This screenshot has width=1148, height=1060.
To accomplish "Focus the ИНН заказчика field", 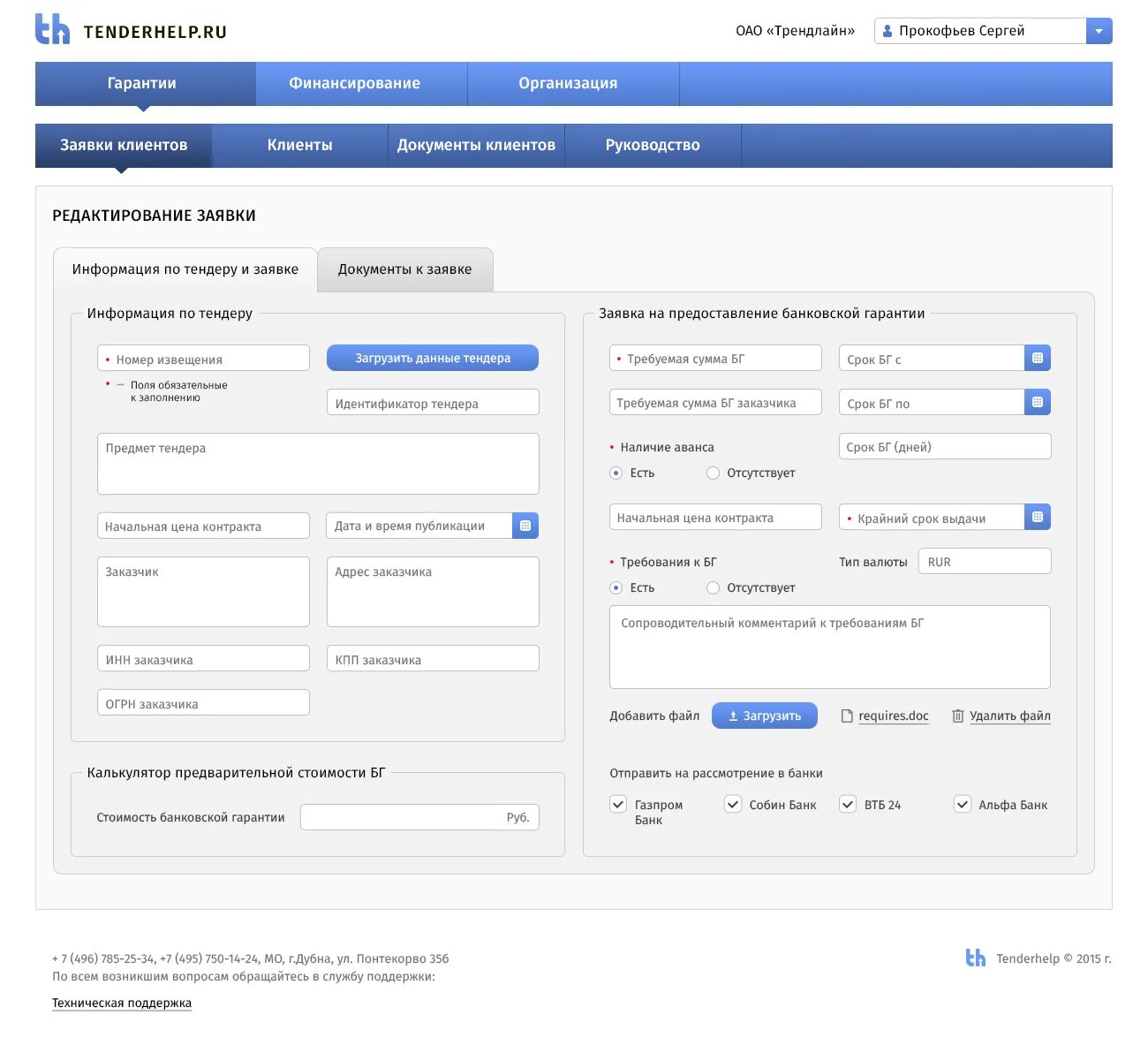I will pos(203,658).
